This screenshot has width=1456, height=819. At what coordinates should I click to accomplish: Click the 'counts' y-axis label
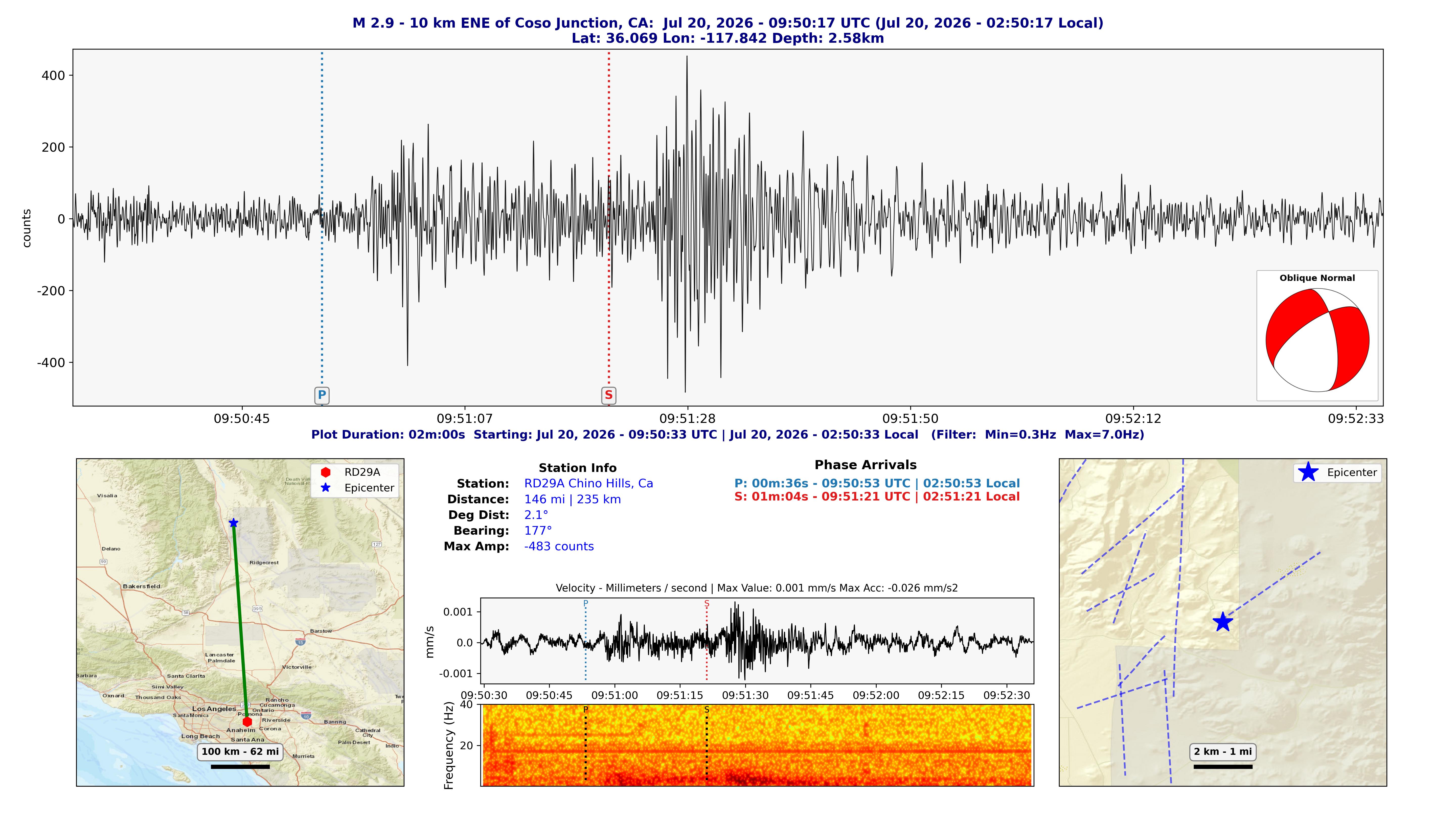(27, 228)
